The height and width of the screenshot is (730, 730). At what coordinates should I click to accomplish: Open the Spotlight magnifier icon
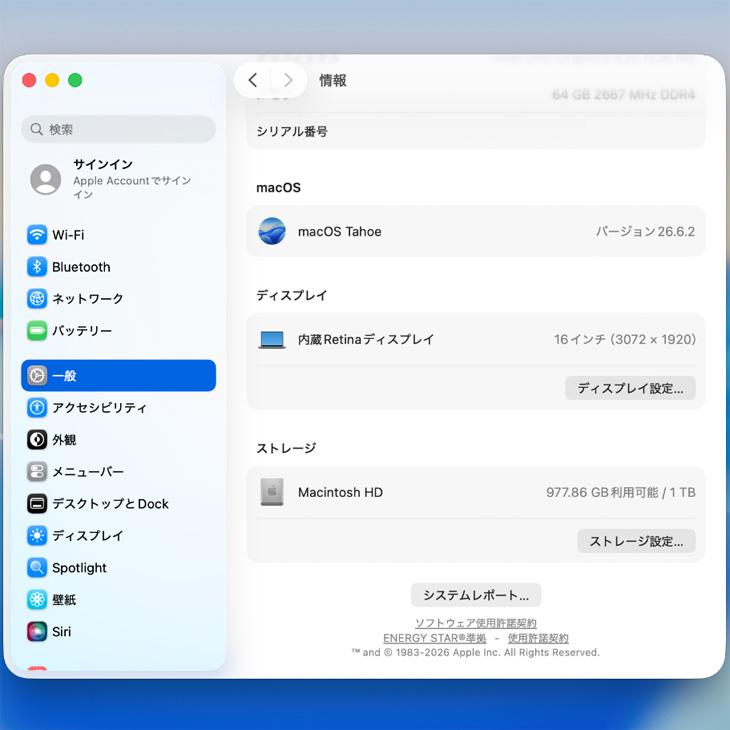click(37, 568)
